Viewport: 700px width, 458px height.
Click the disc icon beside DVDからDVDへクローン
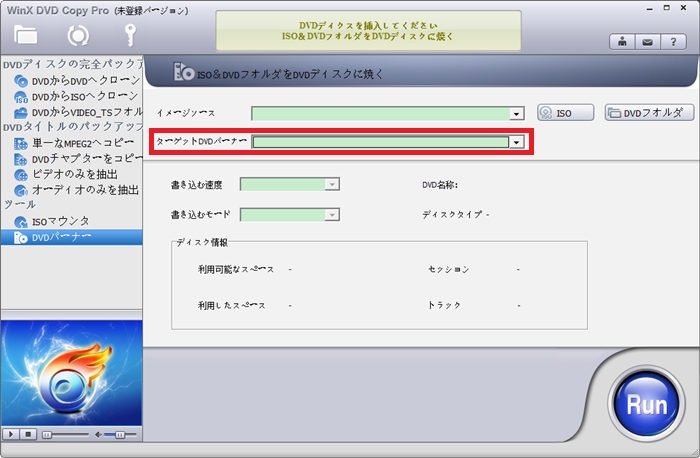click(x=21, y=81)
